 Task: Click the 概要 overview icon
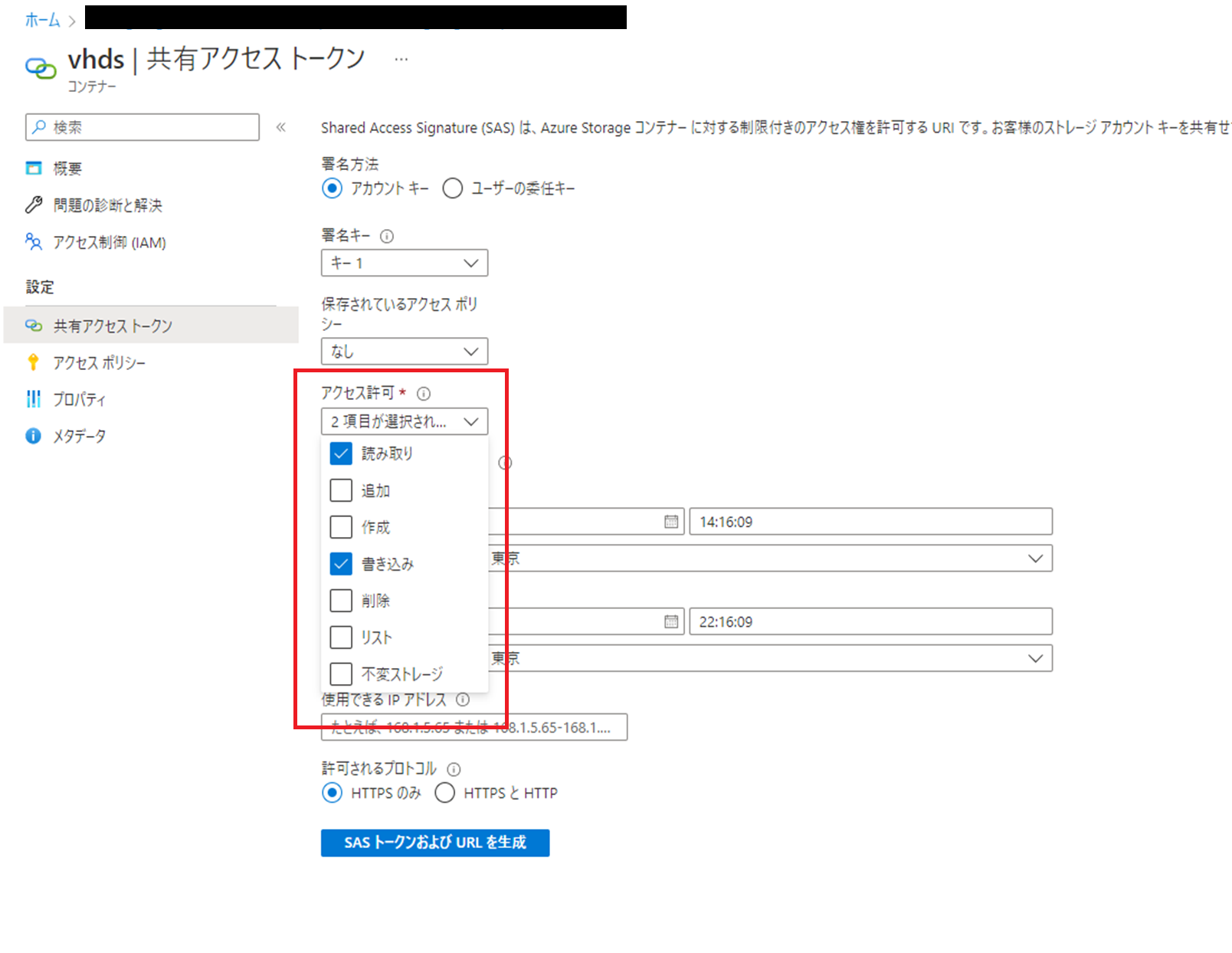(x=34, y=169)
